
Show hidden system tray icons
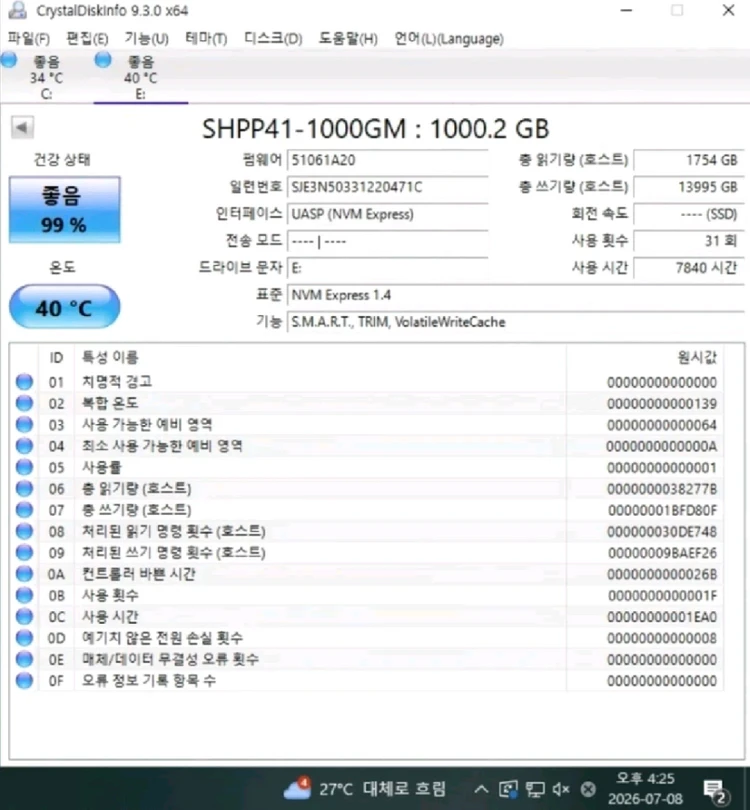tap(481, 788)
